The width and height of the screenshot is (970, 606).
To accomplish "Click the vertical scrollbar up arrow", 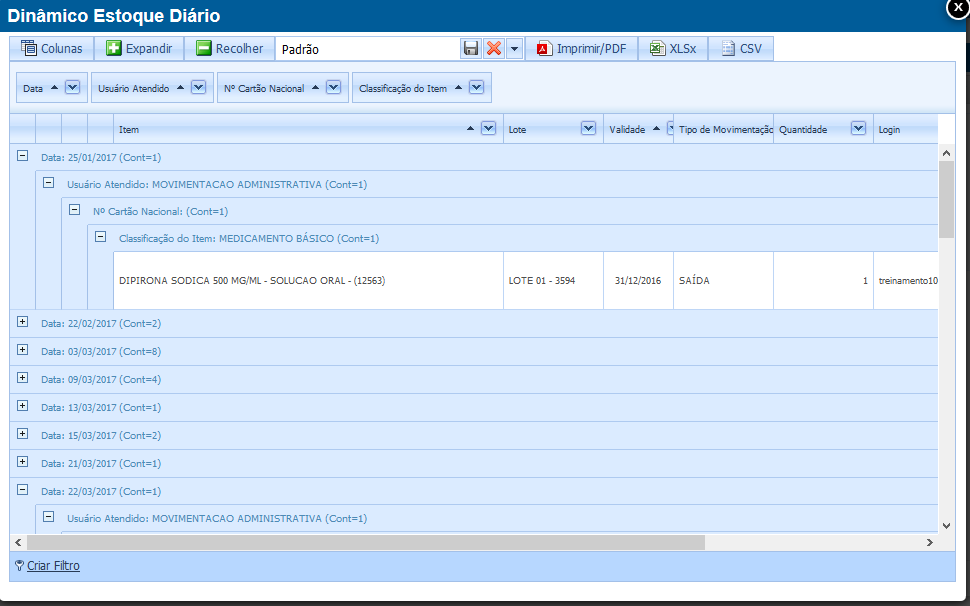I will 946,153.
